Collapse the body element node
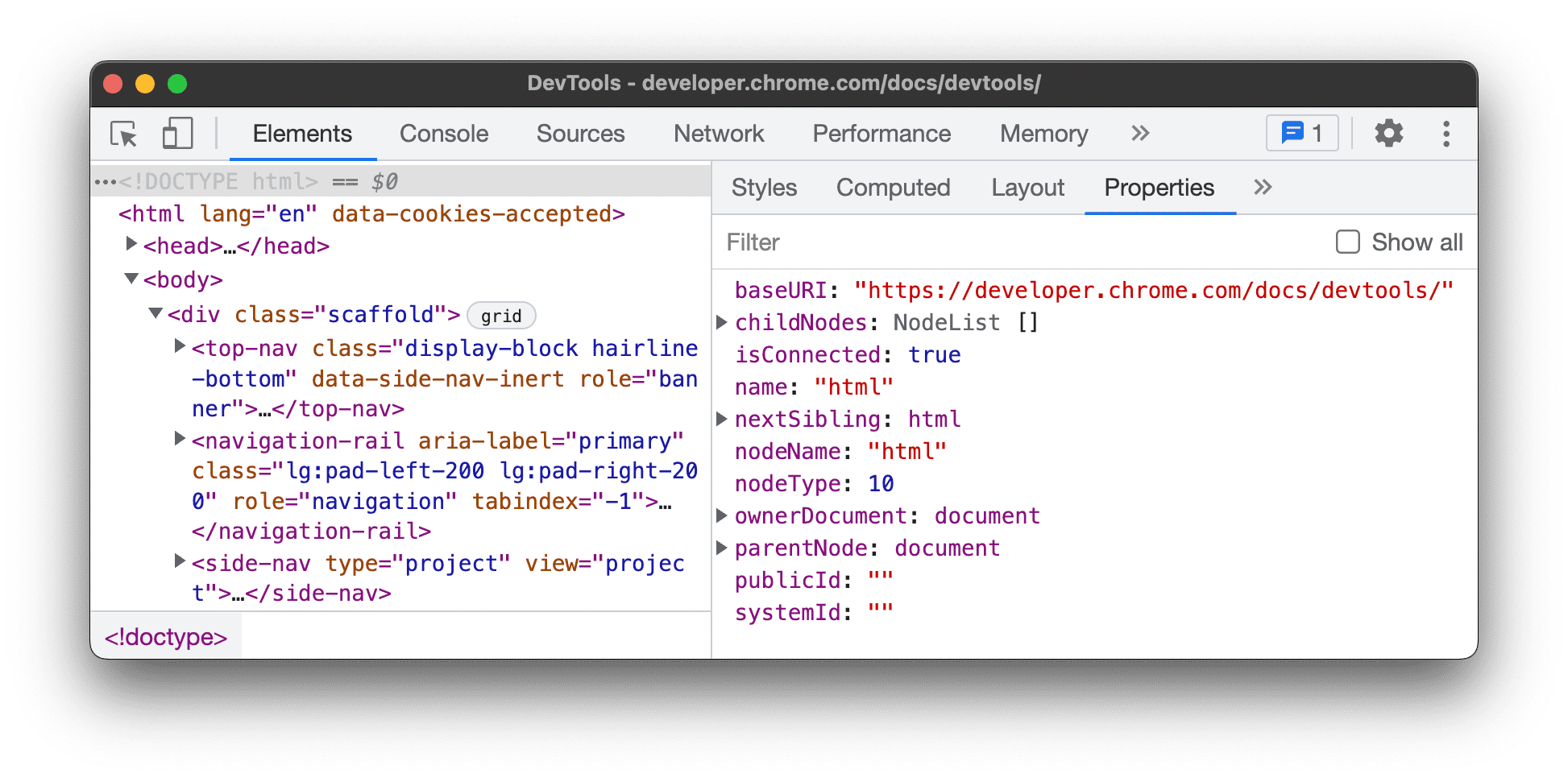1568x778 pixels. click(131, 279)
